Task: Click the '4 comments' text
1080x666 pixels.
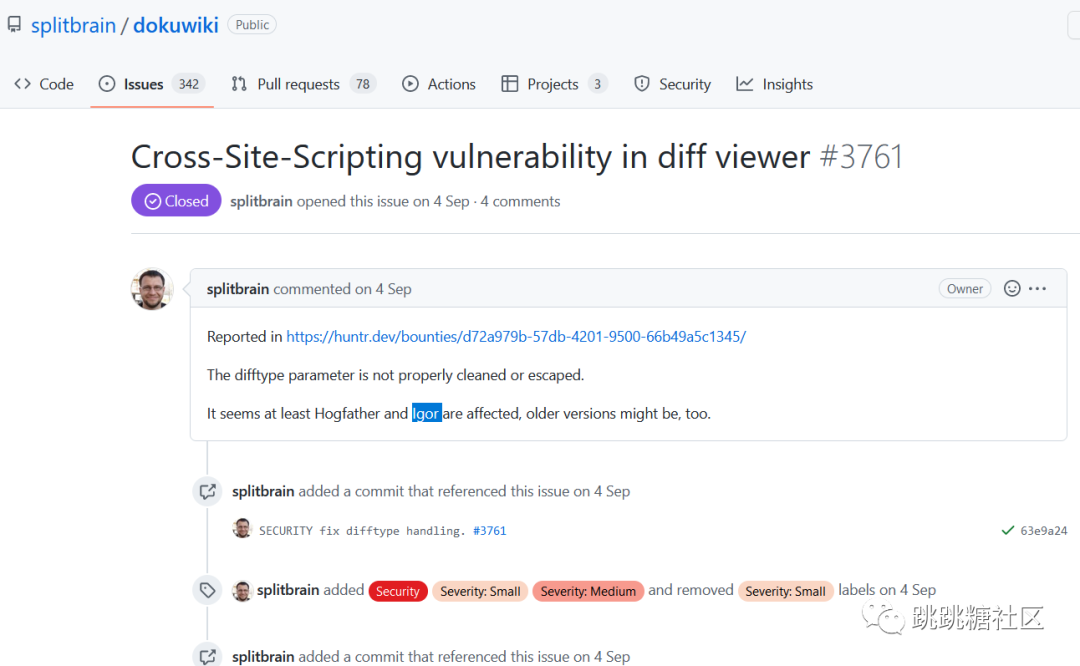Action: [x=520, y=201]
